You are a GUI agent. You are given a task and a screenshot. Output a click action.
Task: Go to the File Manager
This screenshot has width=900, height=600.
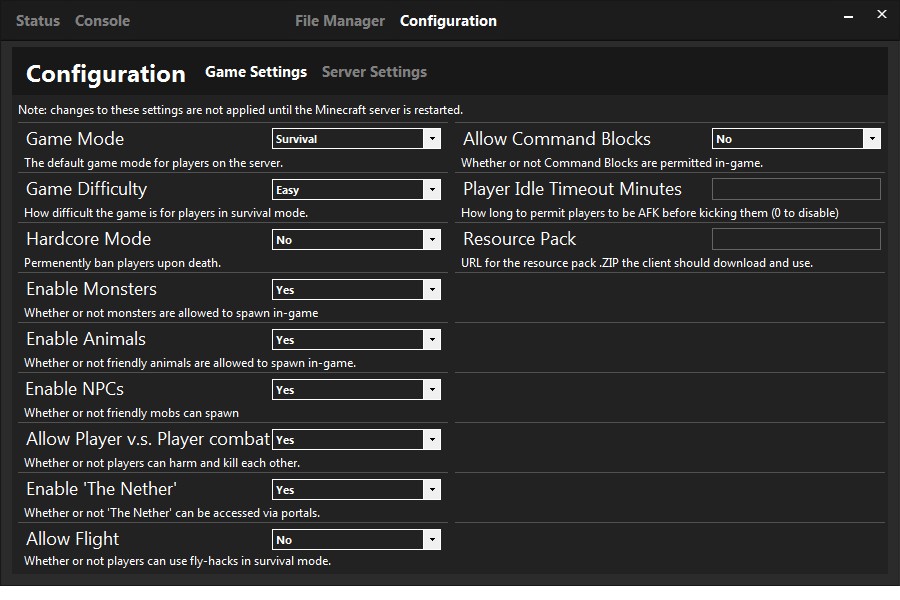coord(339,20)
